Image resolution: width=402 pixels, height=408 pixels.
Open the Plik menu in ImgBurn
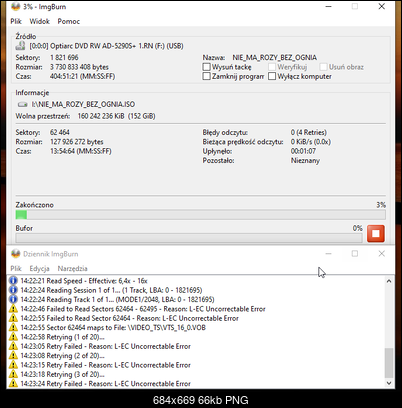pyautogui.click(x=16, y=21)
